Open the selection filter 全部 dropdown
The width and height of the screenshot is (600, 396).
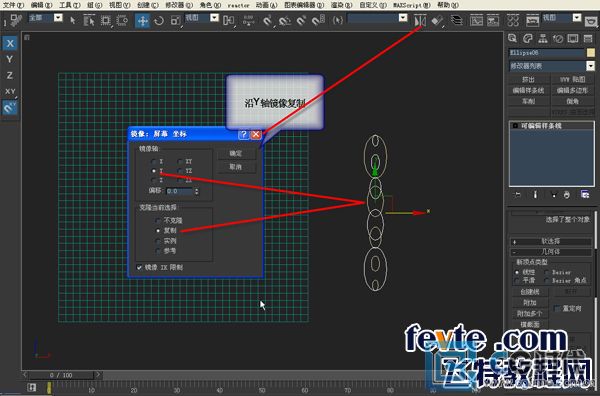[x=58, y=18]
